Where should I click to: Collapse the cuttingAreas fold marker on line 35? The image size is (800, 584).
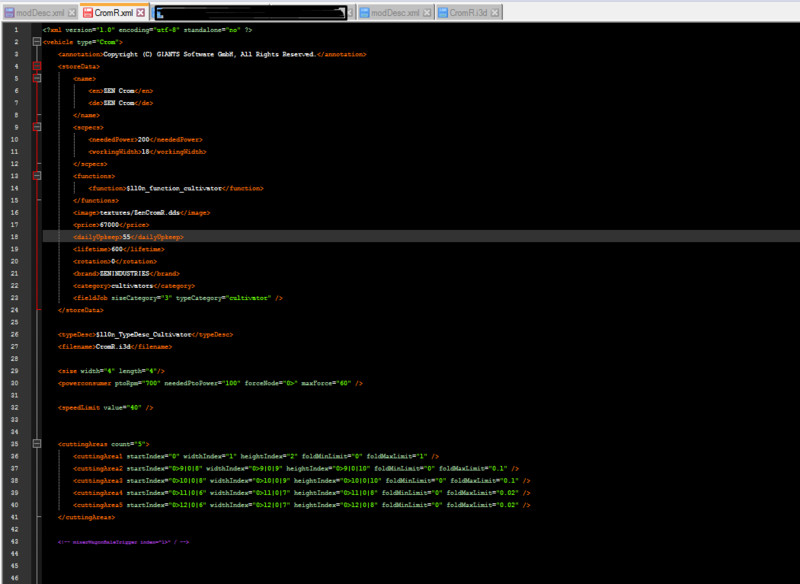click(37, 443)
